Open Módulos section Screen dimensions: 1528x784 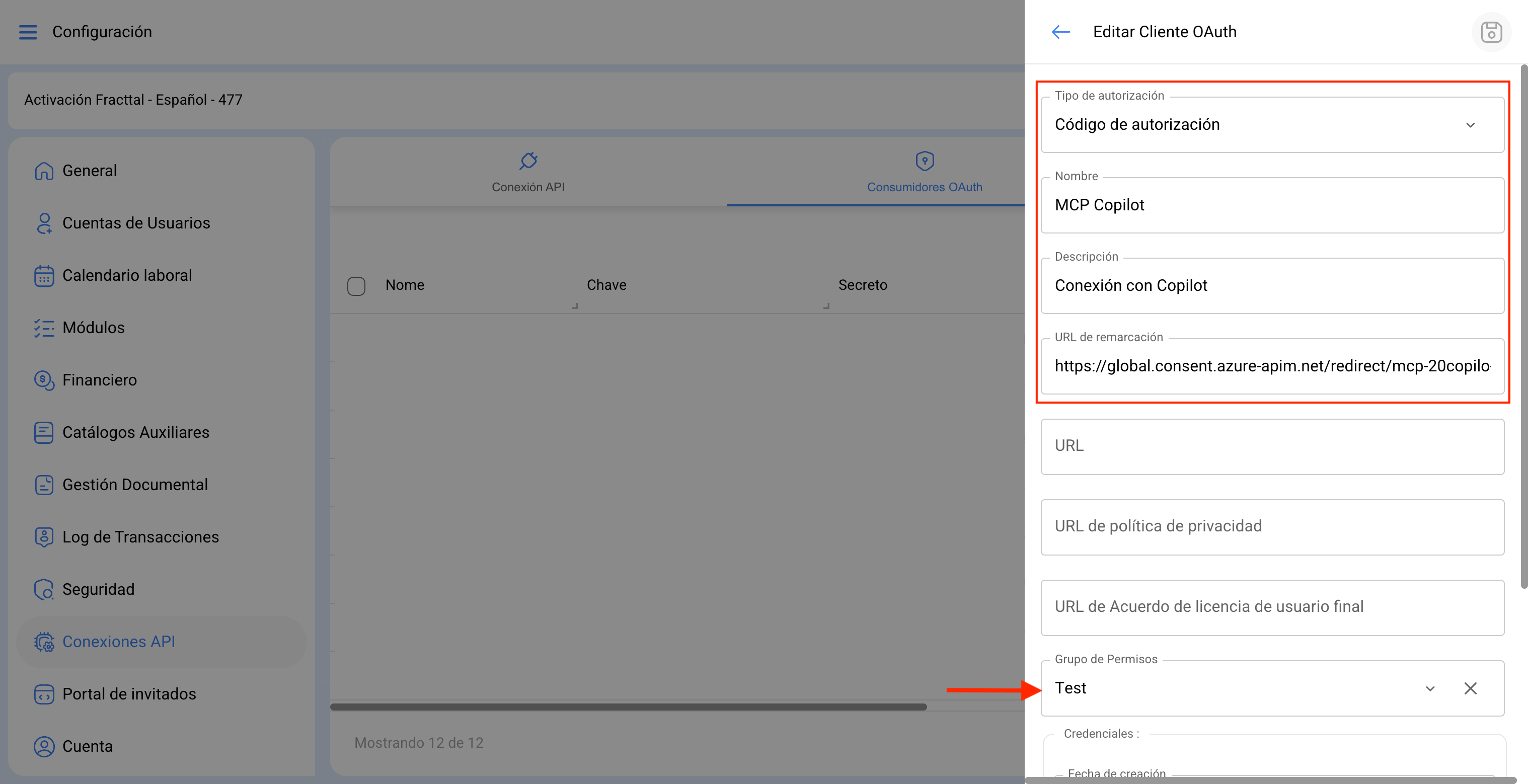pos(162,328)
